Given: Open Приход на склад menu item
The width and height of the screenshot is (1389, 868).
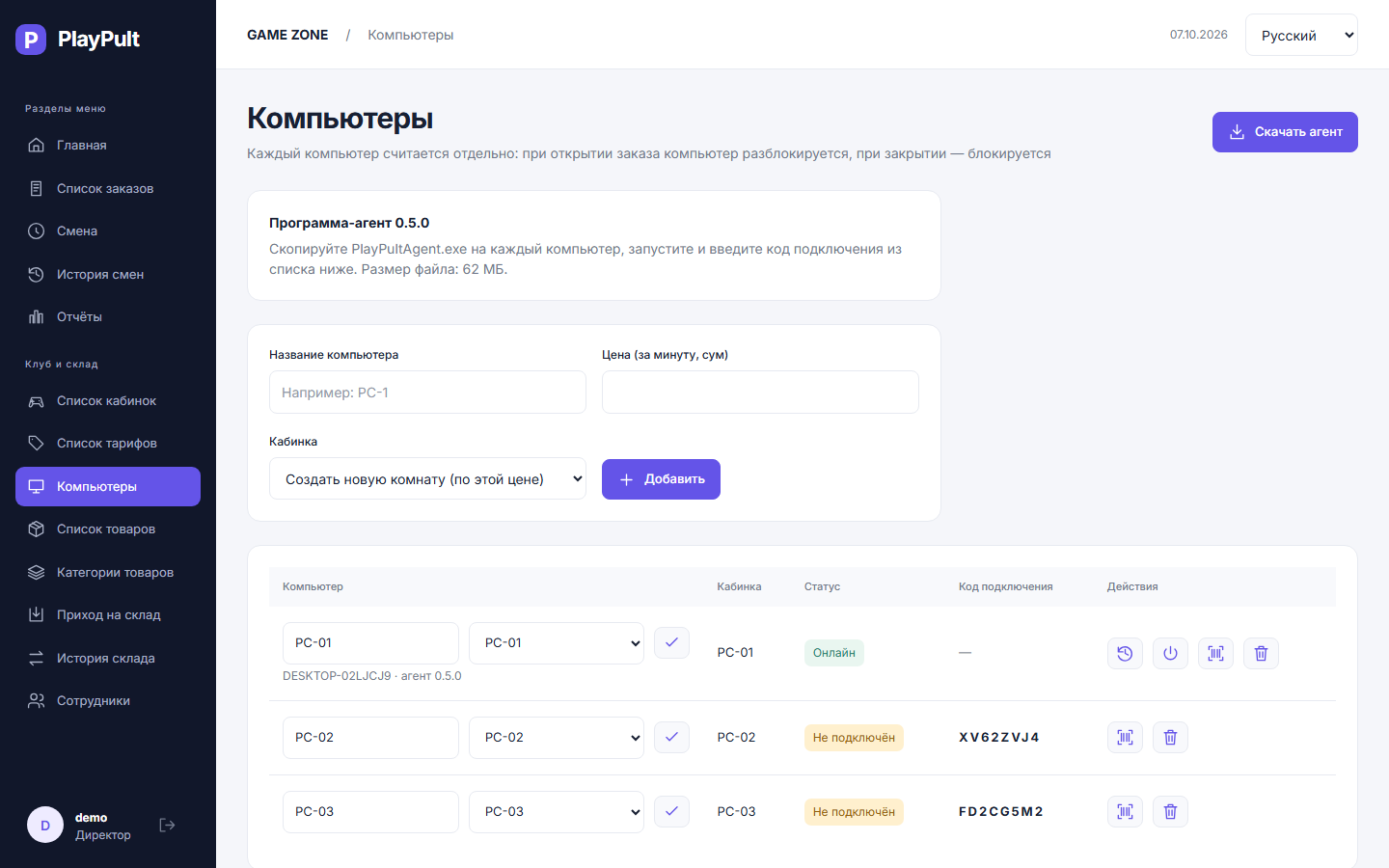Looking at the screenshot, I should (x=108, y=615).
